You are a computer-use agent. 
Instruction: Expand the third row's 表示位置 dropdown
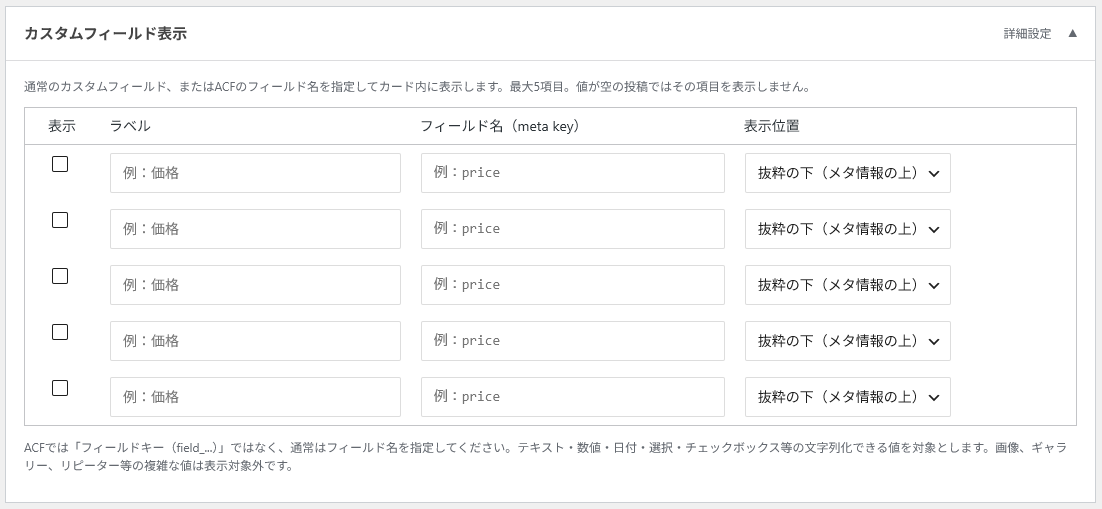pyautogui.click(x=848, y=285)
